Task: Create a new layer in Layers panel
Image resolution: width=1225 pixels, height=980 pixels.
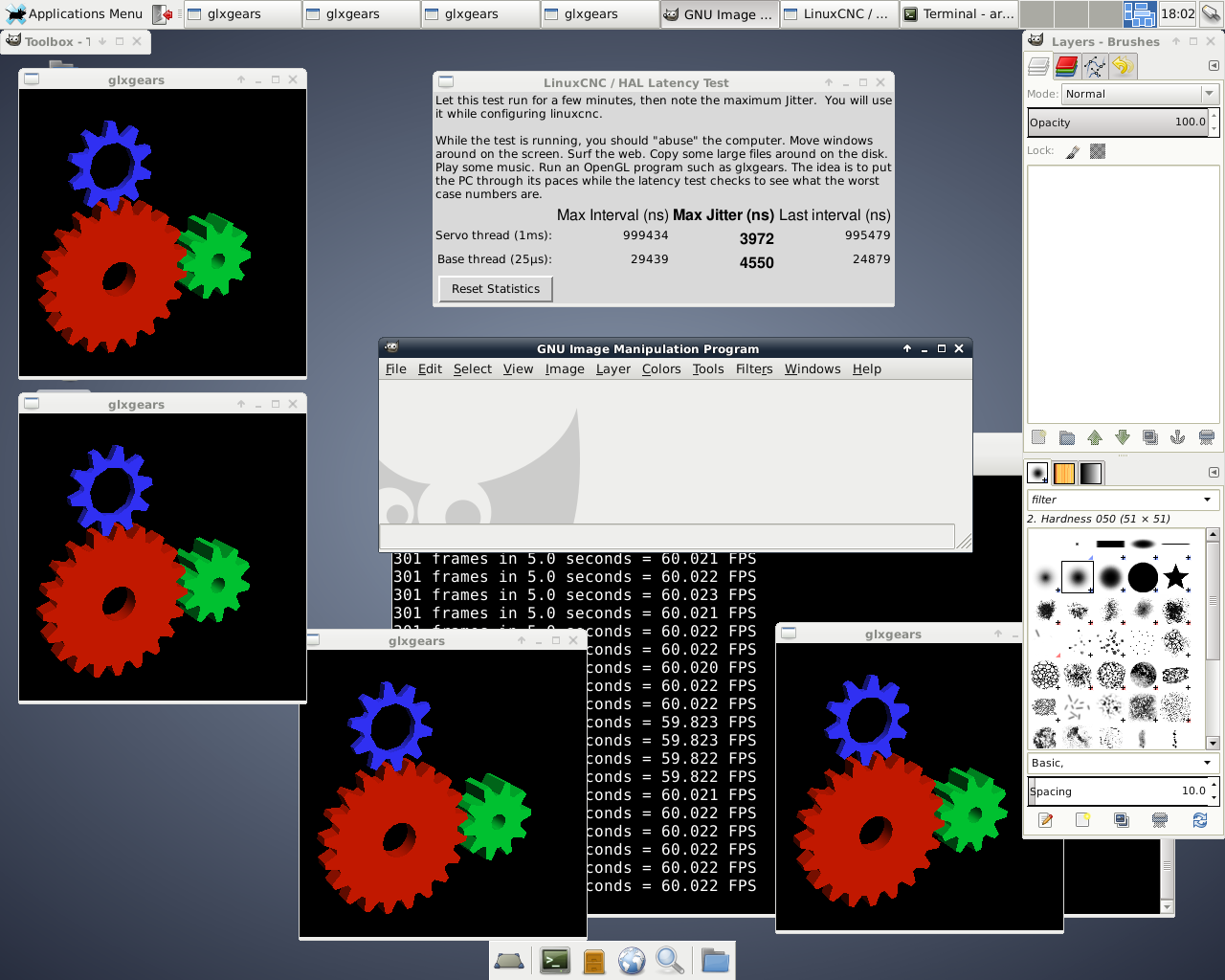Action: coord(1038,437)
